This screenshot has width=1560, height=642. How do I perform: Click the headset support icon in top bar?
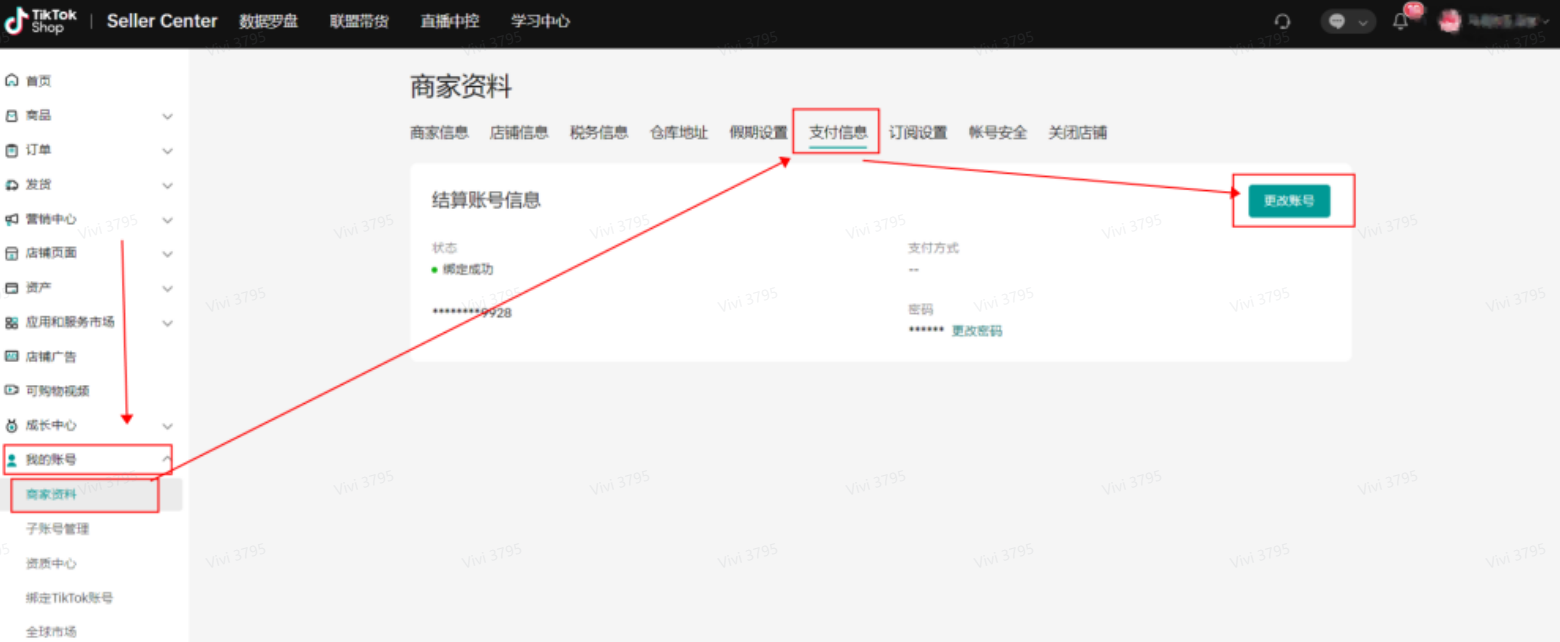1282,20
